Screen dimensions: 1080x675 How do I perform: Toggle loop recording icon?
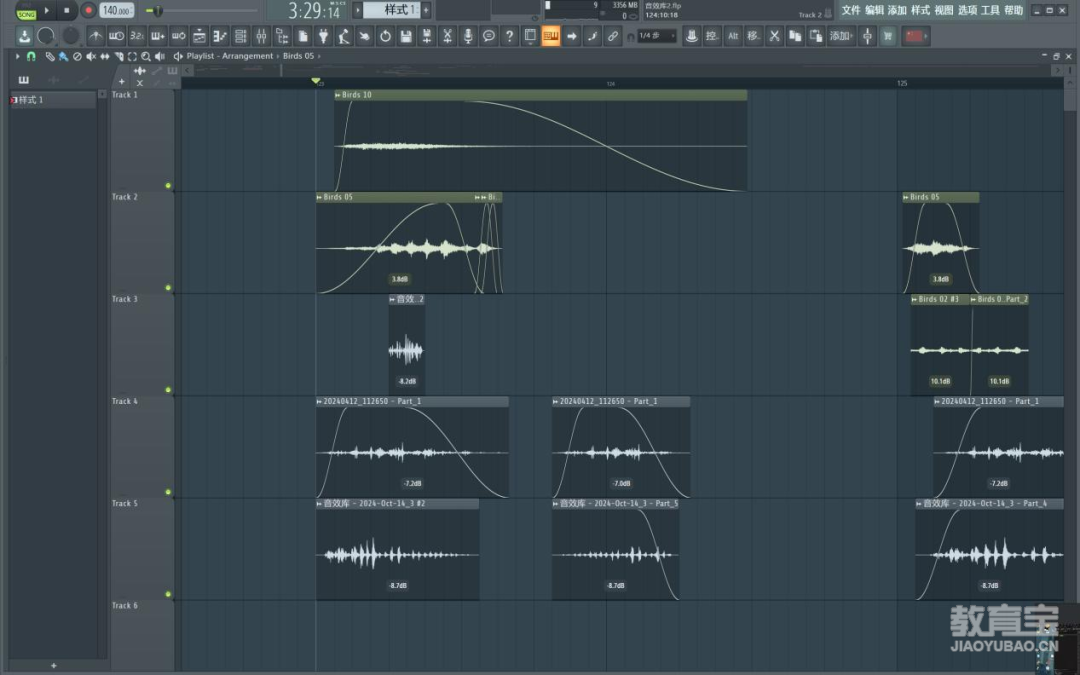click(x=178, y=36)
